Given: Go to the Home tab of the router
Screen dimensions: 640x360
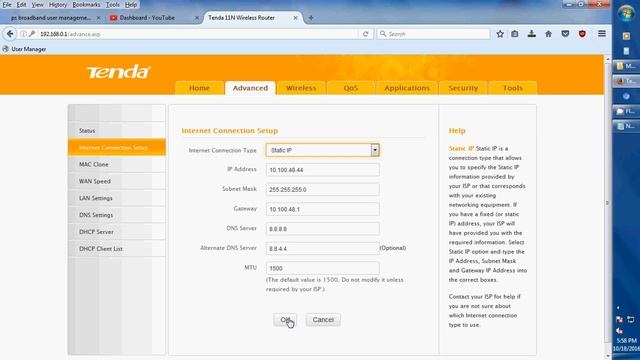Looking at the screenshot, I should [199, 88].
